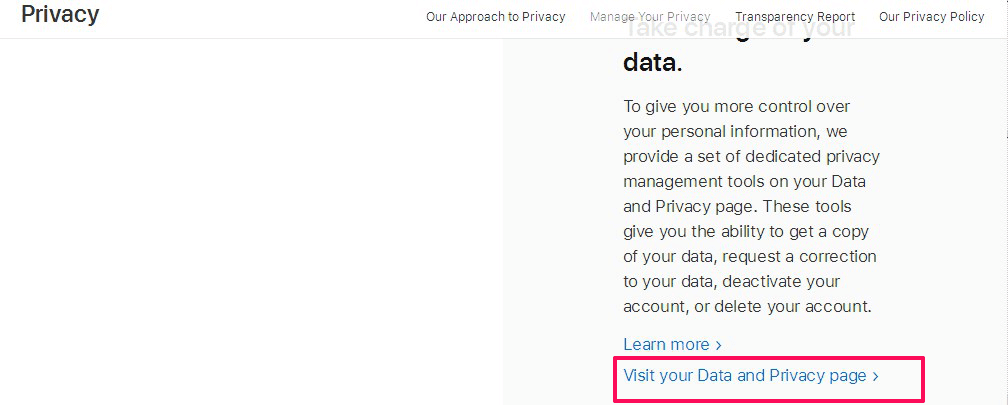This screenshot has height=405, width=1008.
Task: Click the chevron after Learn more
Action: [x=718, y=345]
